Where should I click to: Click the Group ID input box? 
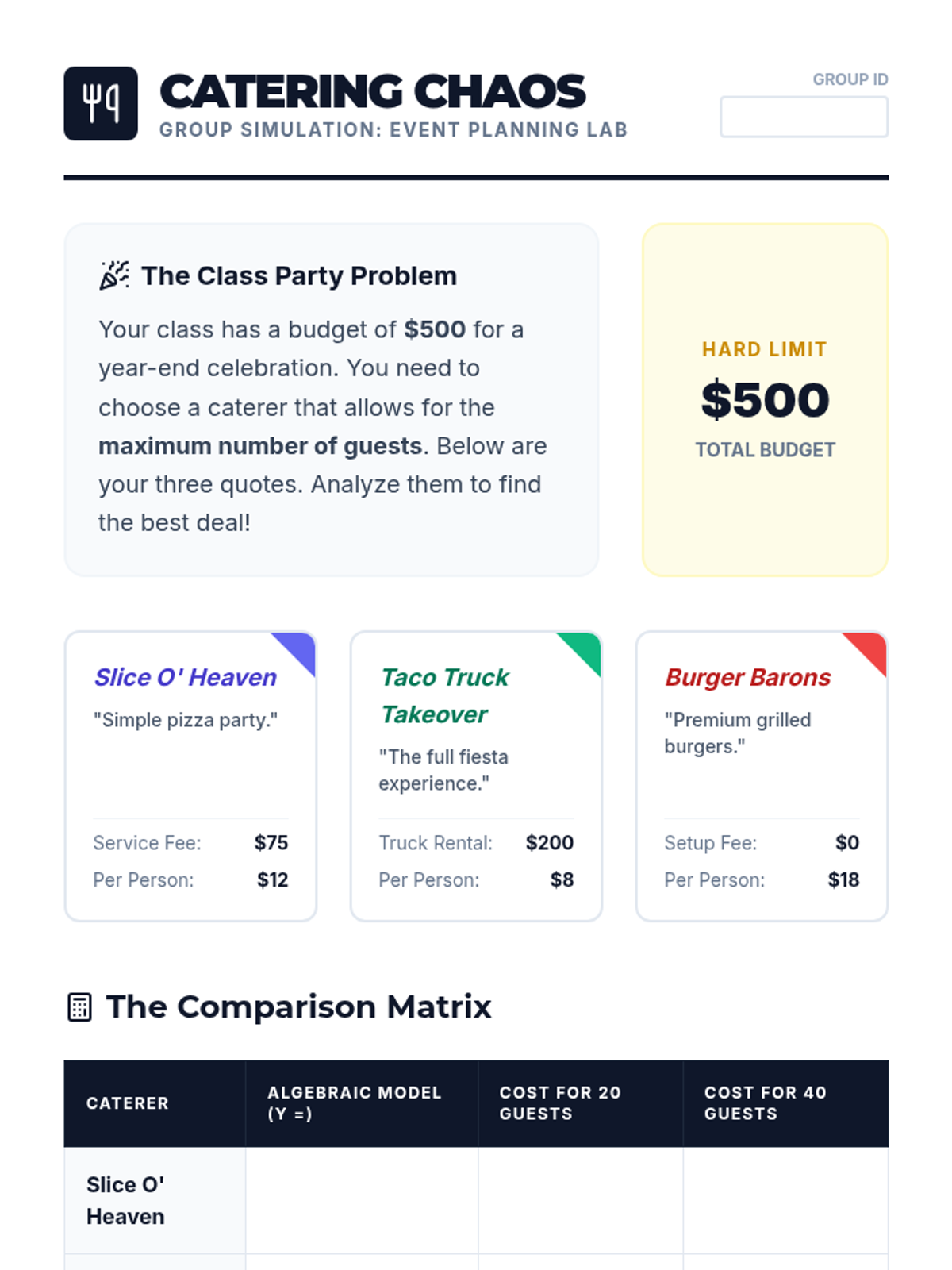tap(804, 117)
